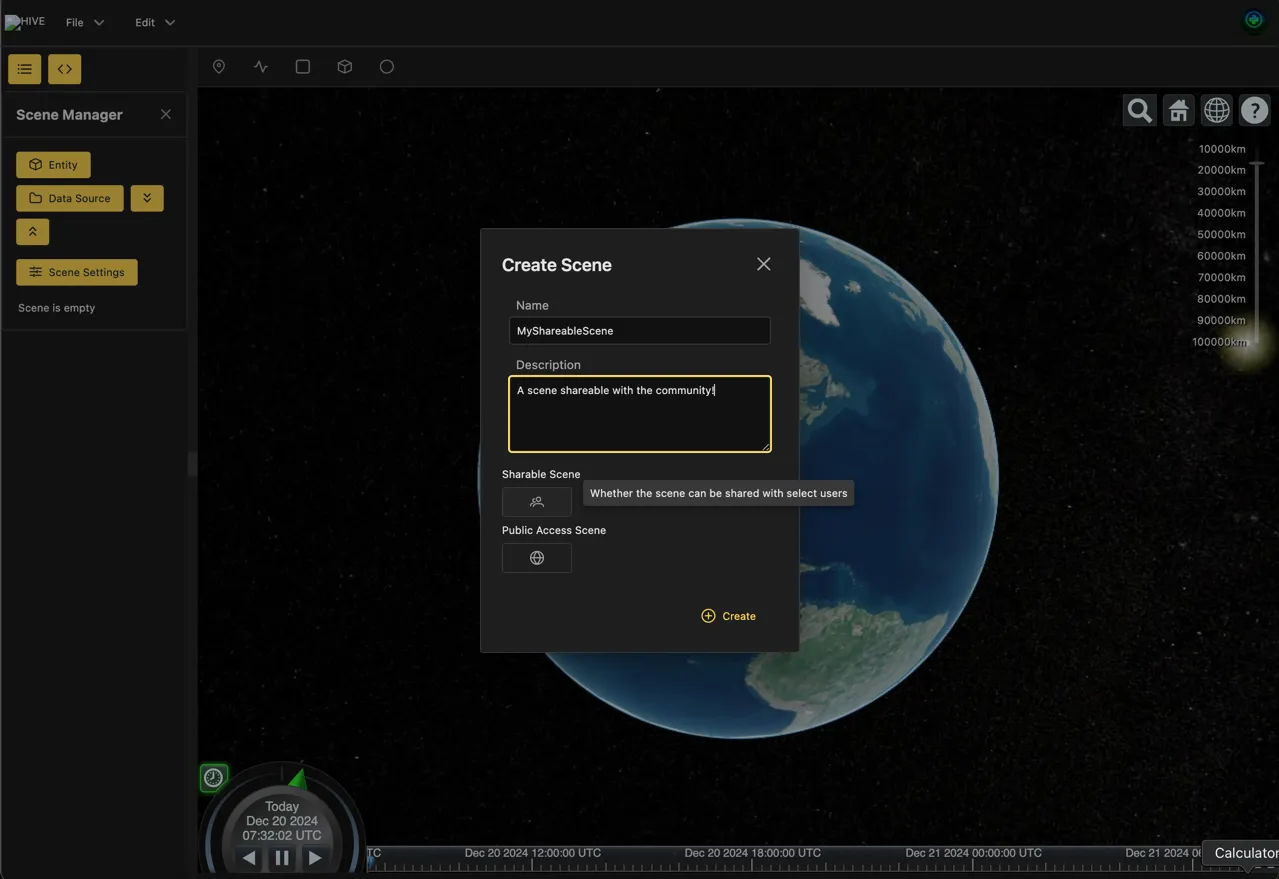Select the rectangle drawing tool
Screen dimensions: 1279x879
coord(302,66)
